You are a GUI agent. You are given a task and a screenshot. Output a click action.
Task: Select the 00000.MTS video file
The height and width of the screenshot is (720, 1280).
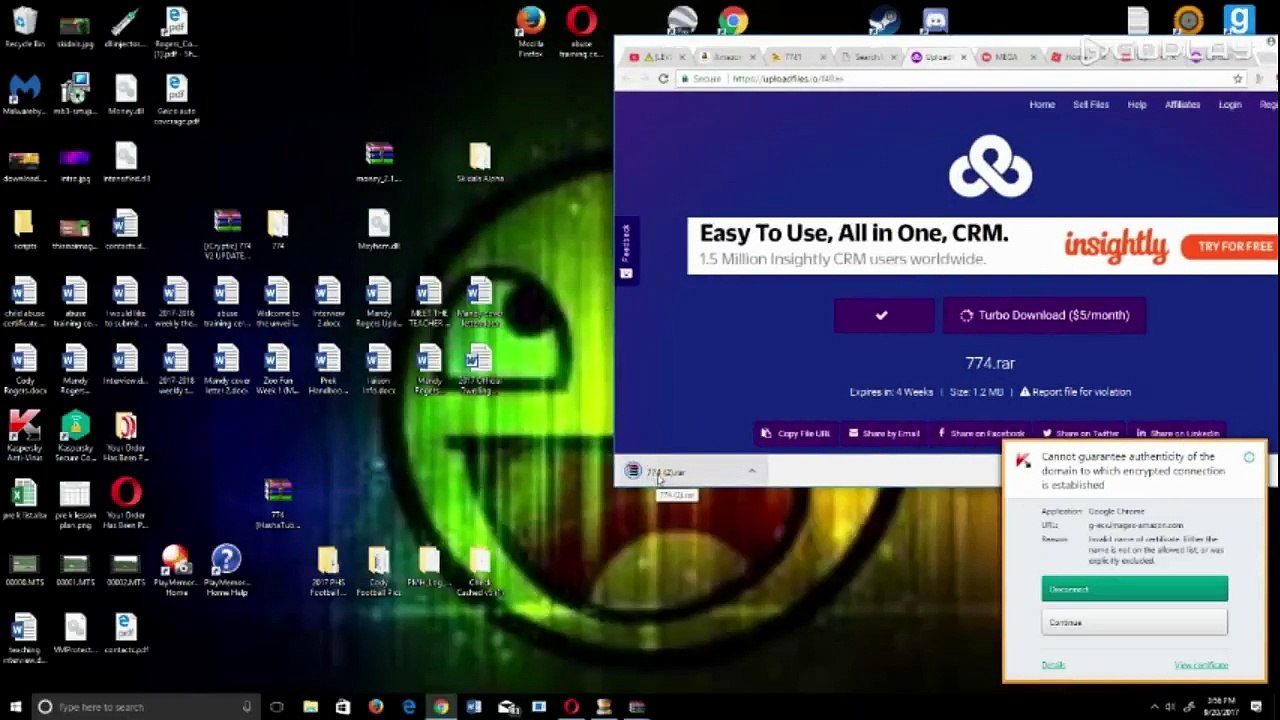24,570
